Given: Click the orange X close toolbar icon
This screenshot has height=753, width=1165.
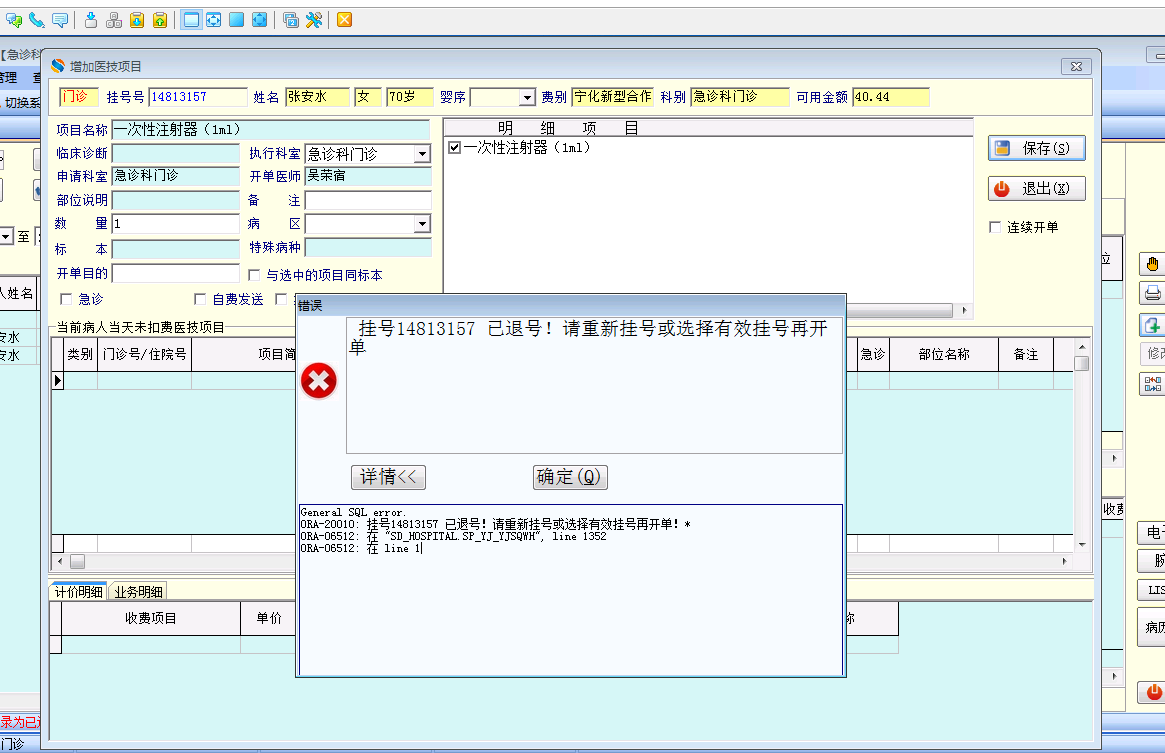Looking at the screenshot, I should pos(344,20).
